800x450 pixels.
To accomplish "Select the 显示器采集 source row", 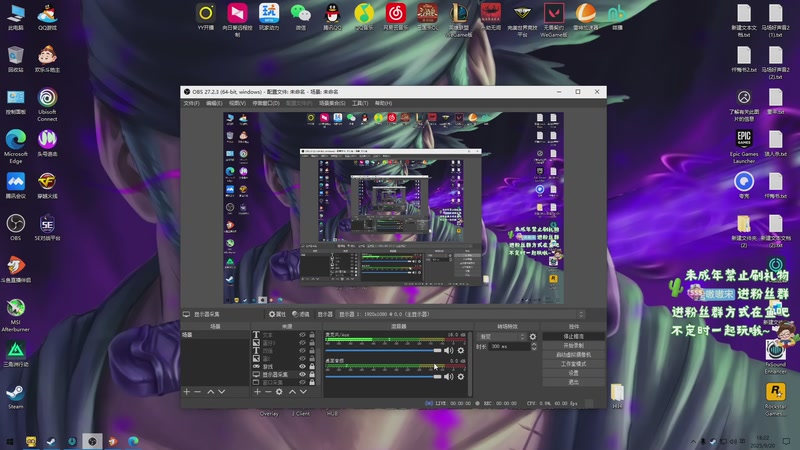I will click(x=284, y=374).
